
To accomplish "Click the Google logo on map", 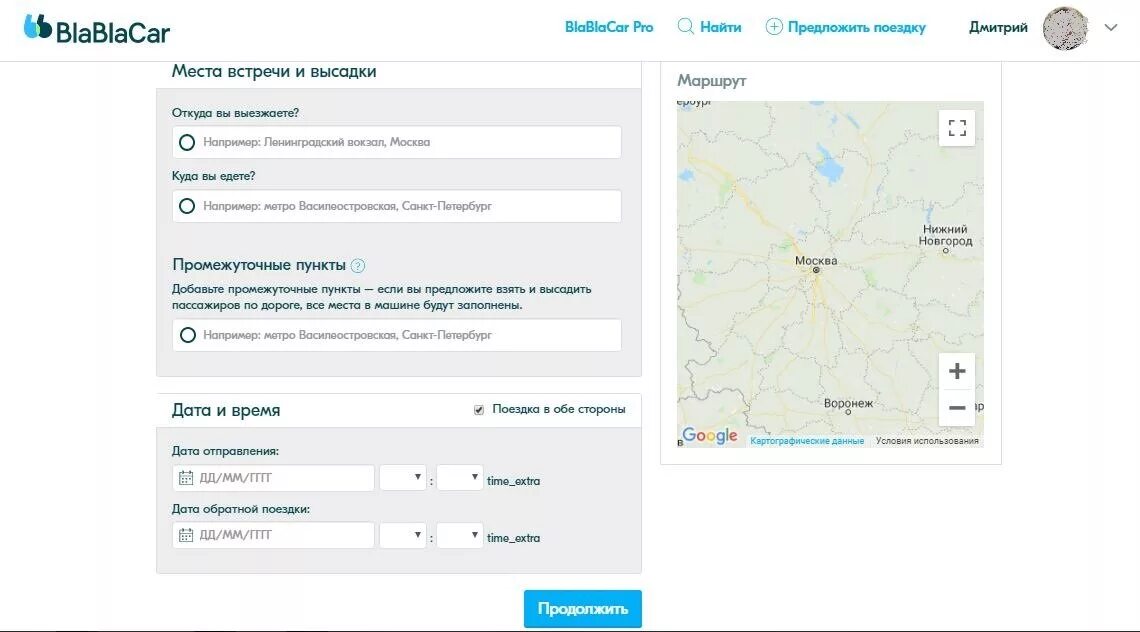I will coord(710,436).
